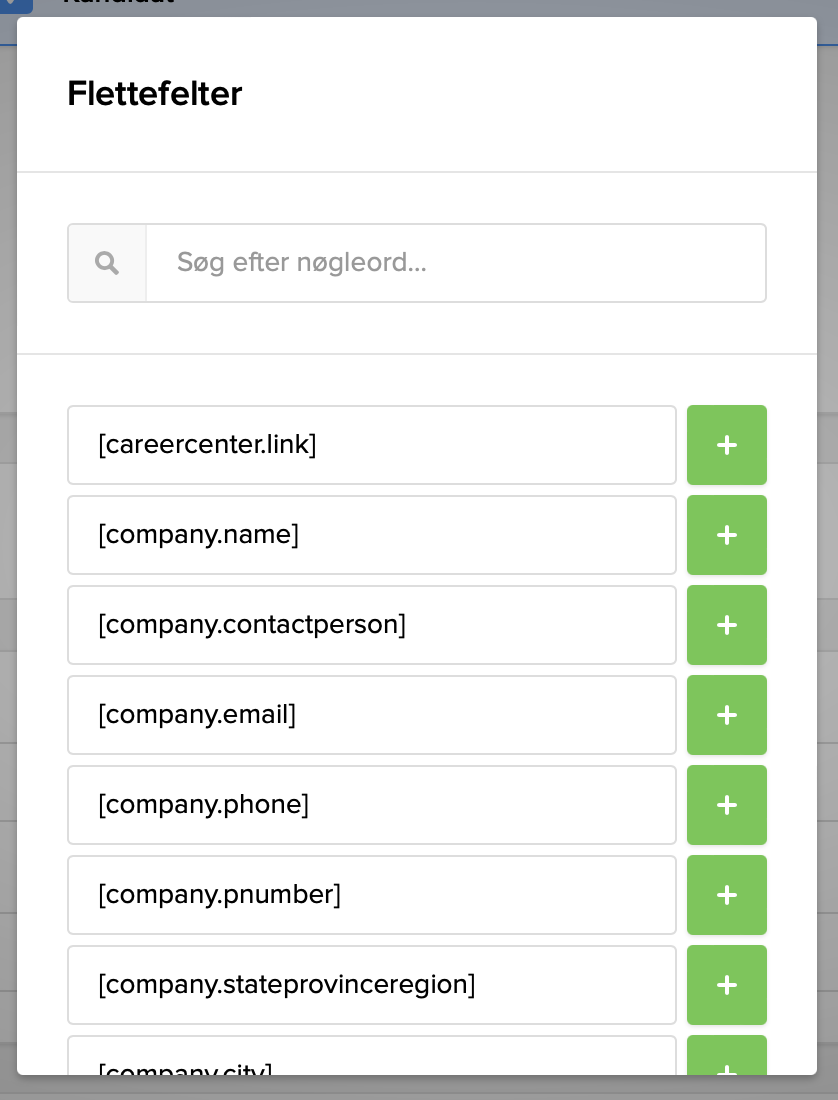Select the [company.pnumber] field entry

[x=371, y=895]
